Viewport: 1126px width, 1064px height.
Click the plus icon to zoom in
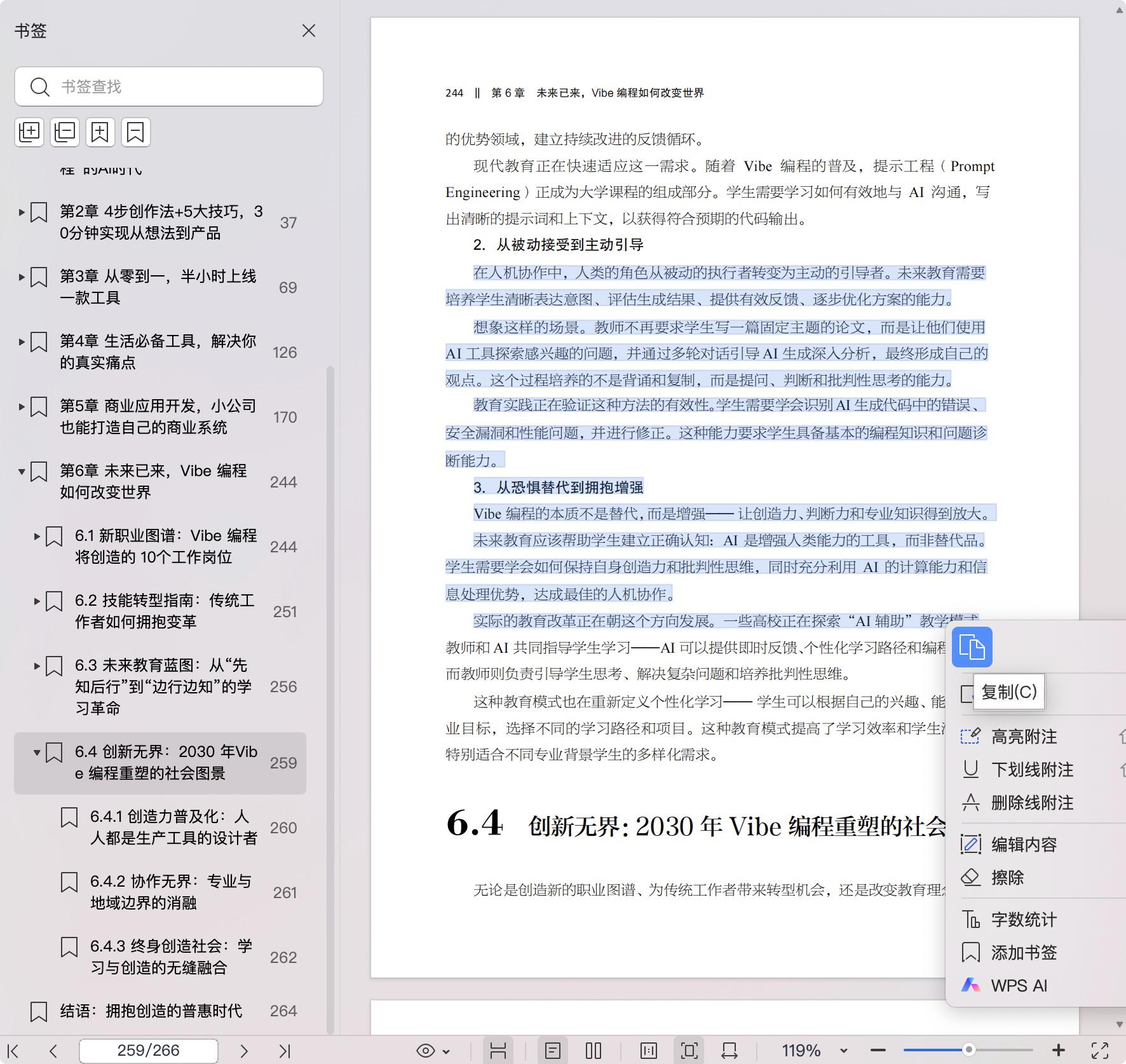pos(1058,1051)
